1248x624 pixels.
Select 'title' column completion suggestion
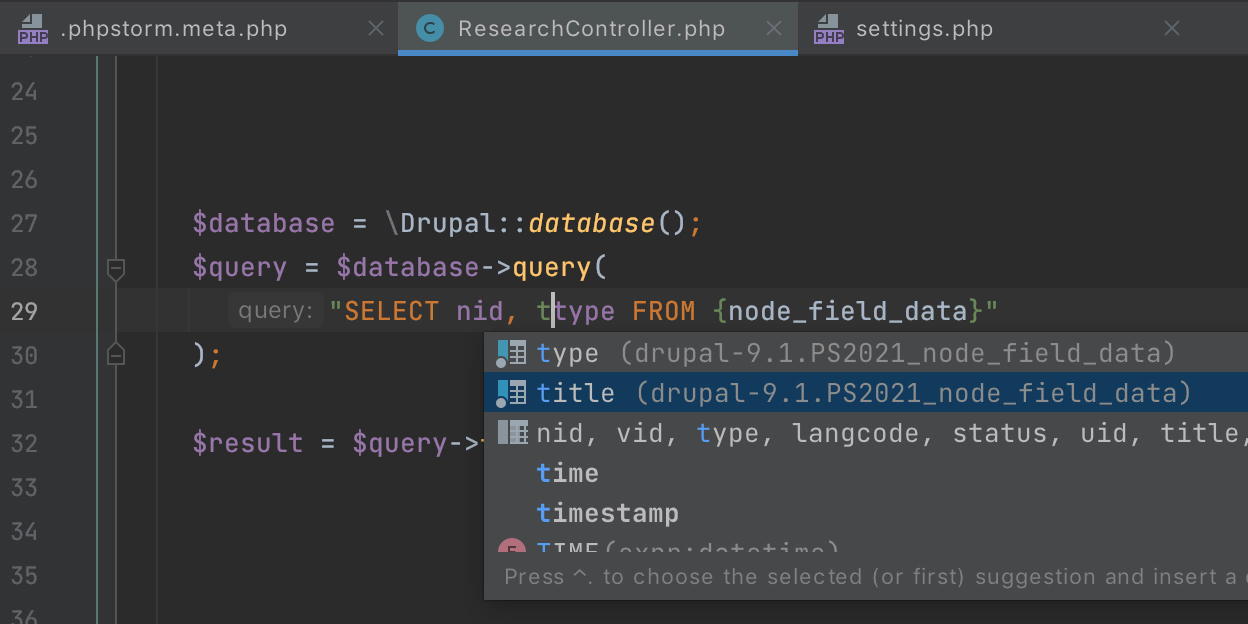(866, 393)
